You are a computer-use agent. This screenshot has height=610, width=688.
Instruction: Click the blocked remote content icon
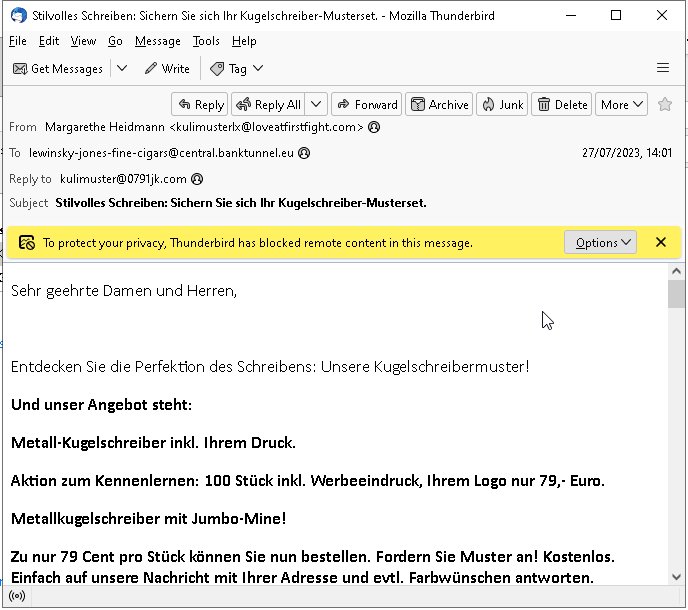pos(27,243)
